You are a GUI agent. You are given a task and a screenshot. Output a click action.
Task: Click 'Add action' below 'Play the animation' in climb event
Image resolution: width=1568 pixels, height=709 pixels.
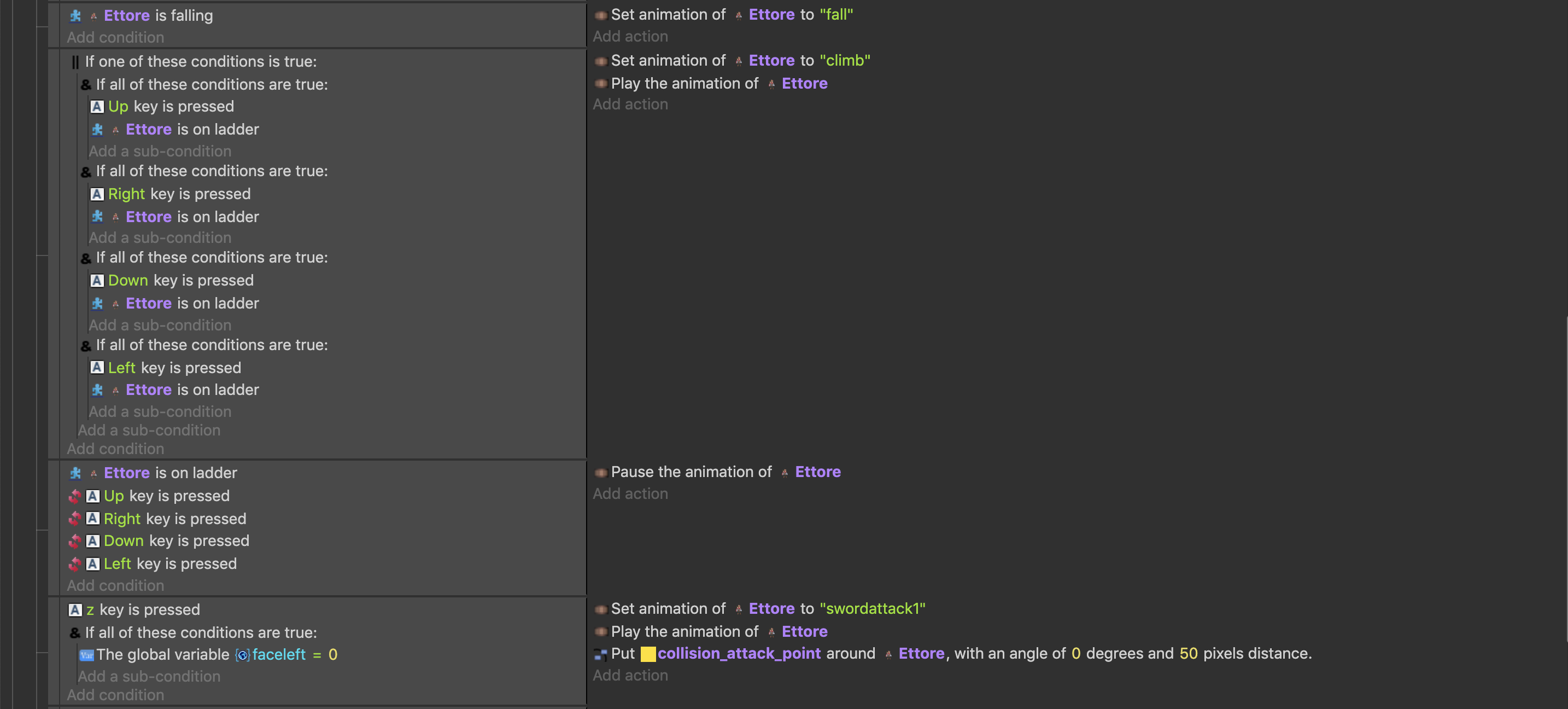[x=630, y=104]
